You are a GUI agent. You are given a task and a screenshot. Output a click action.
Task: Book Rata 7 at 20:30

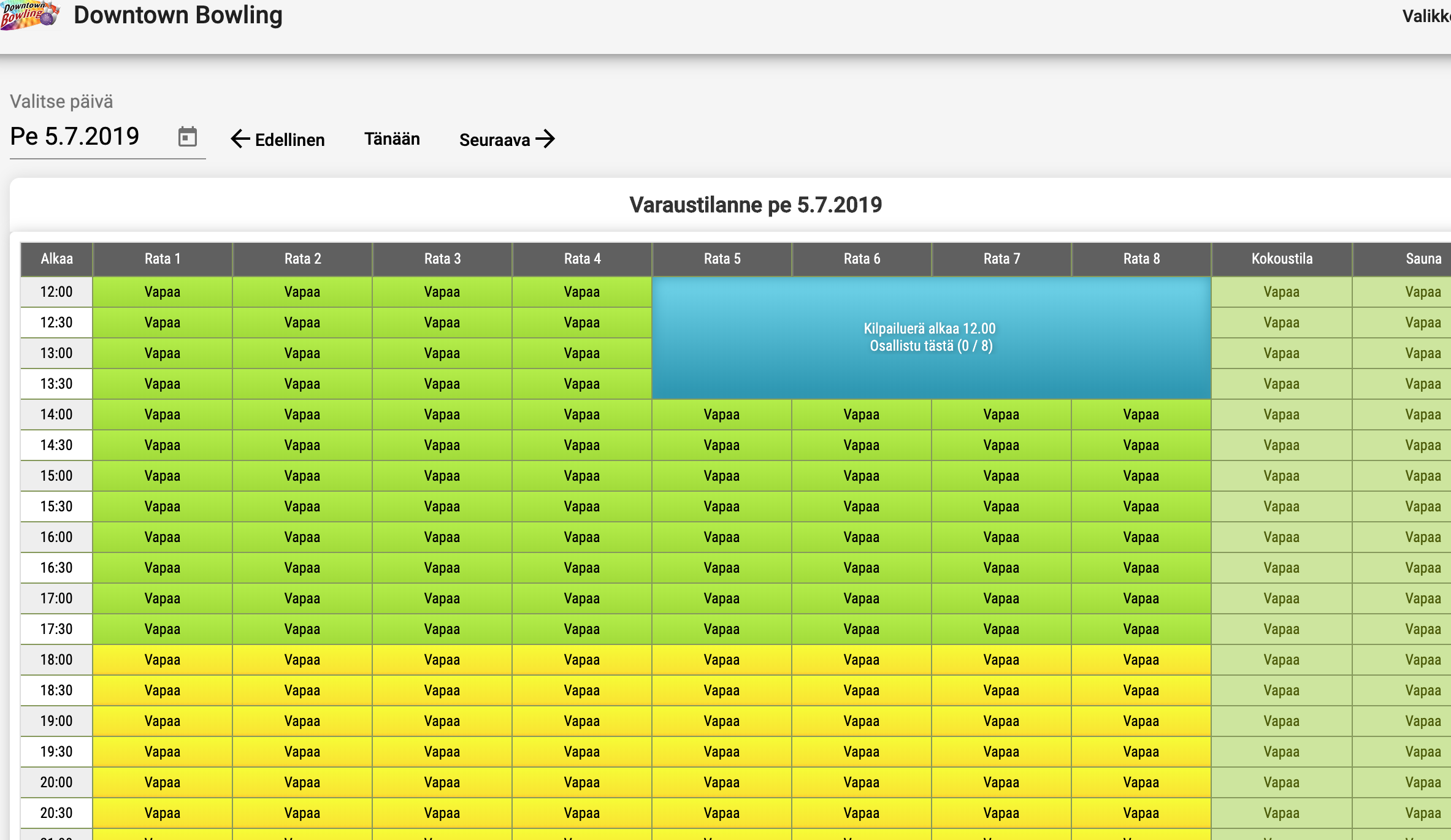pos(1001,813)
